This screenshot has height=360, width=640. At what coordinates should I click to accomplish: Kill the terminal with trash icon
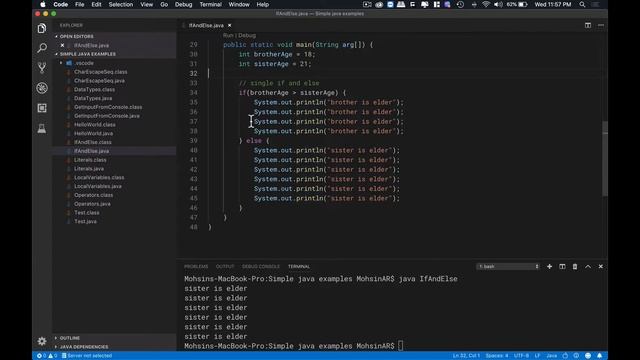point(575,267)
